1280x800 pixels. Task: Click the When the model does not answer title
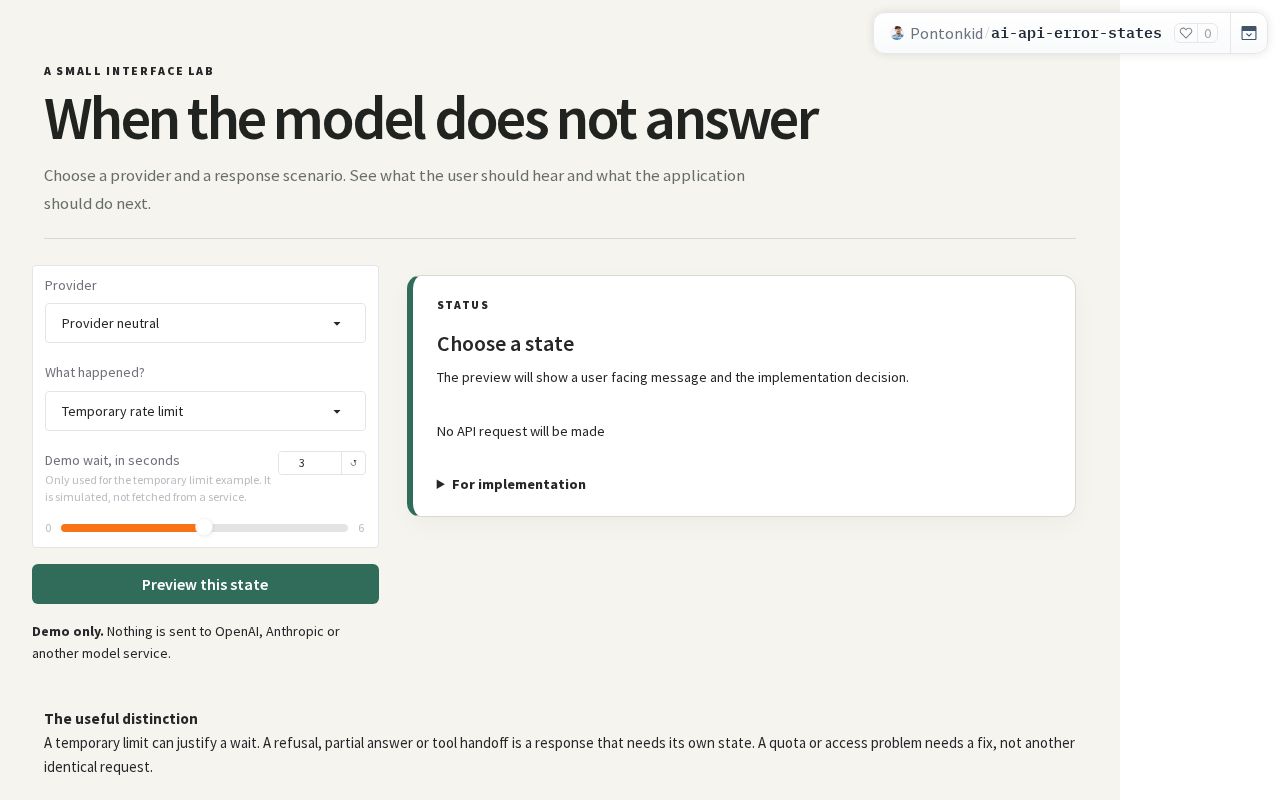(431, 118)
